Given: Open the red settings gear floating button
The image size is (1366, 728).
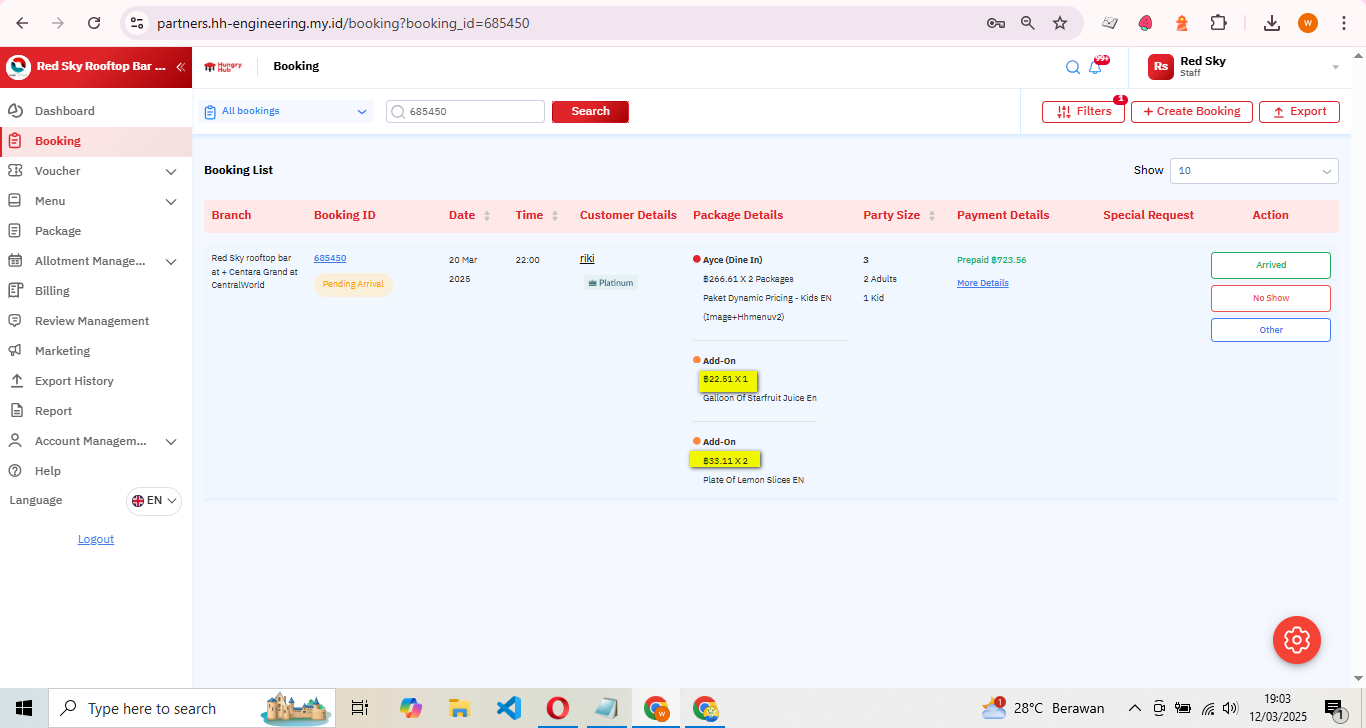Looking at the screenshot, I should coord(1296,639).
